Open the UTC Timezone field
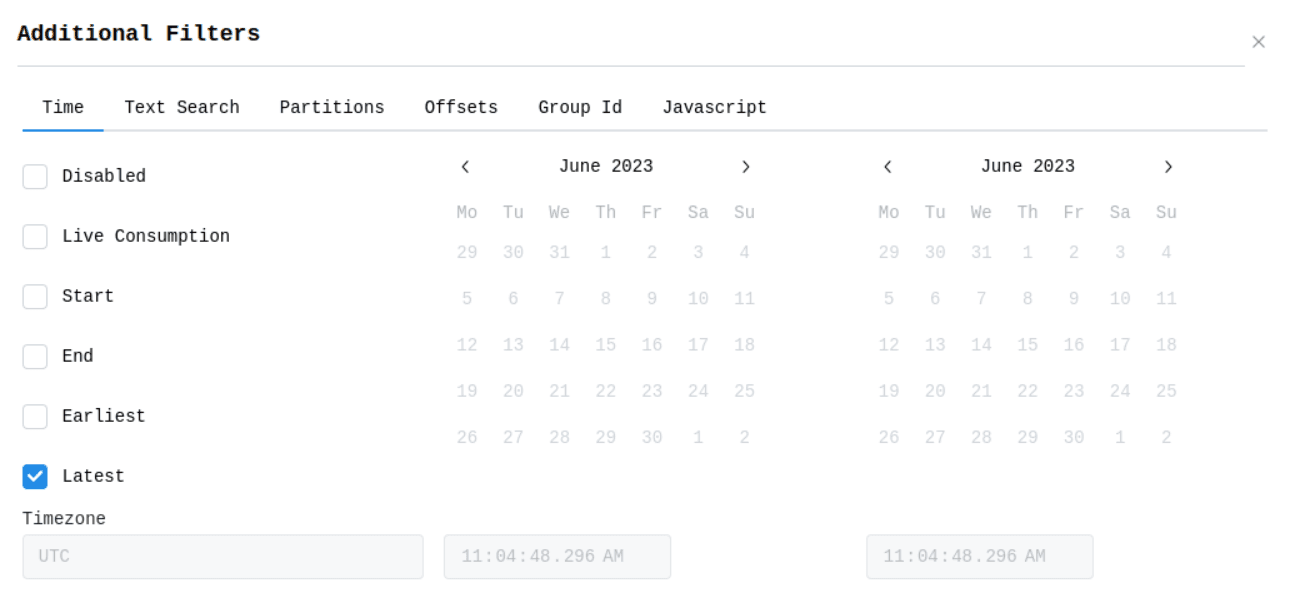This screenshot has height=595, width=1293. (223, 557)
